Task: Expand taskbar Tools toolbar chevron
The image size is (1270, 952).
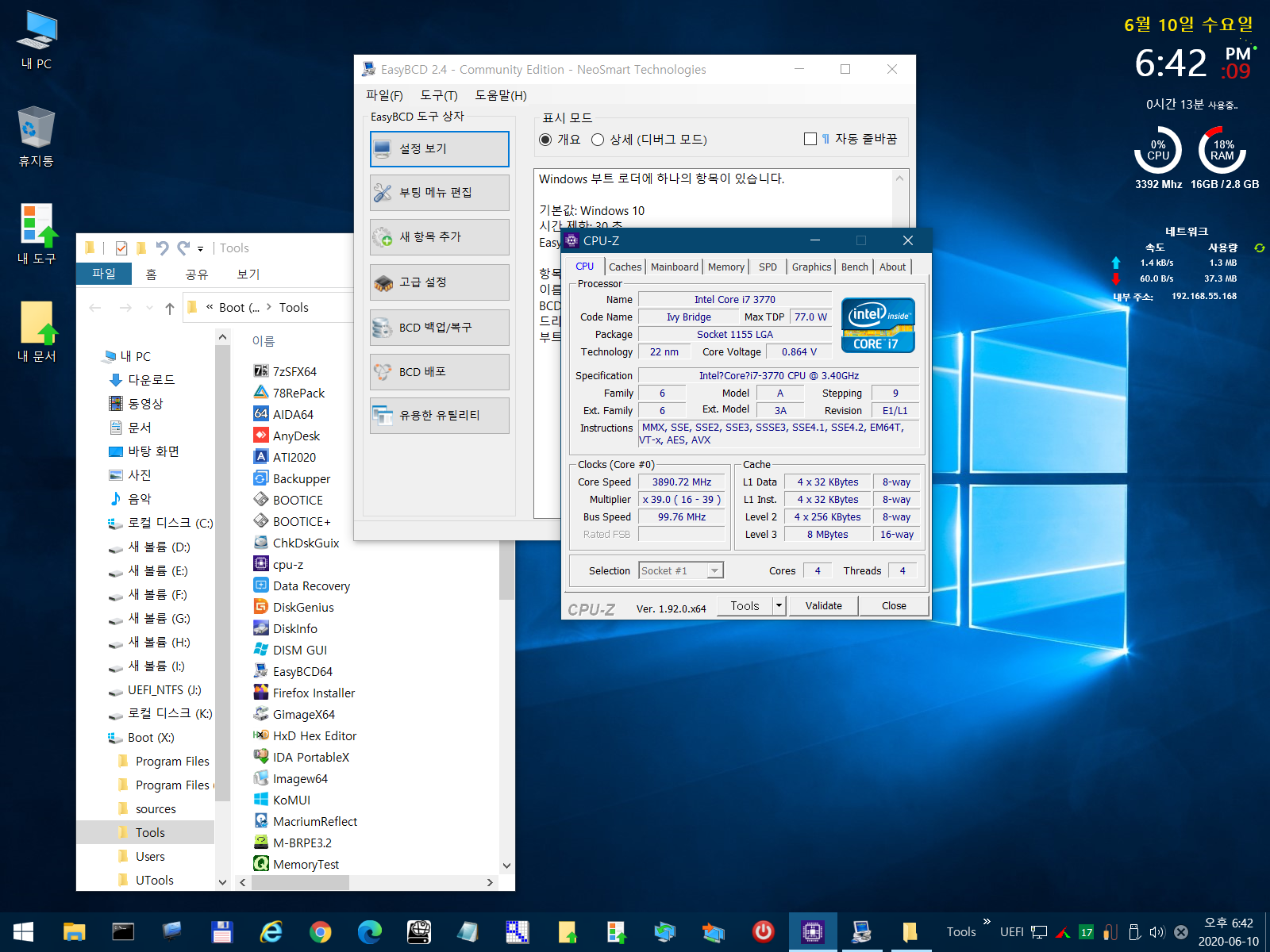Action: [x=987, y=922]
